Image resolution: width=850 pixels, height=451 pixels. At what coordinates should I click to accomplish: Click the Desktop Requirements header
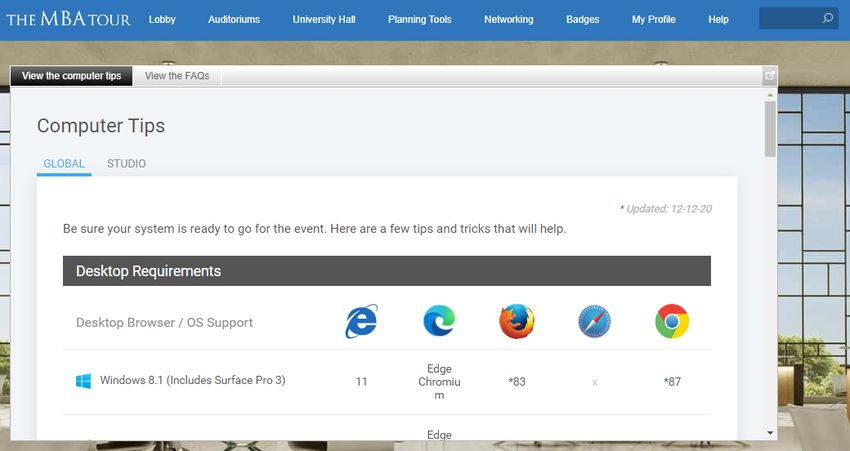point(387,271)
